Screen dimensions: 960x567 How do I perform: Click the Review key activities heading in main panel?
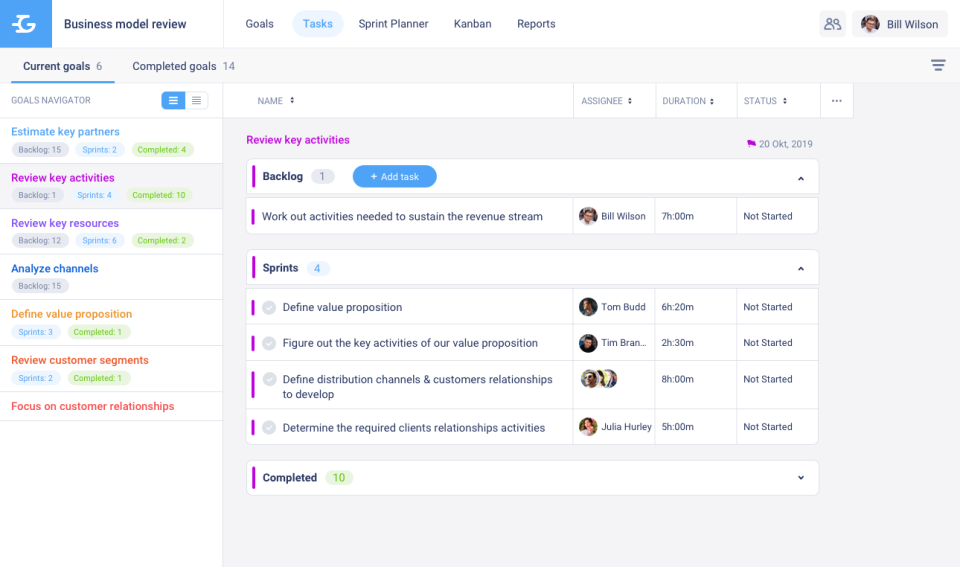click(x=298, y=140)
